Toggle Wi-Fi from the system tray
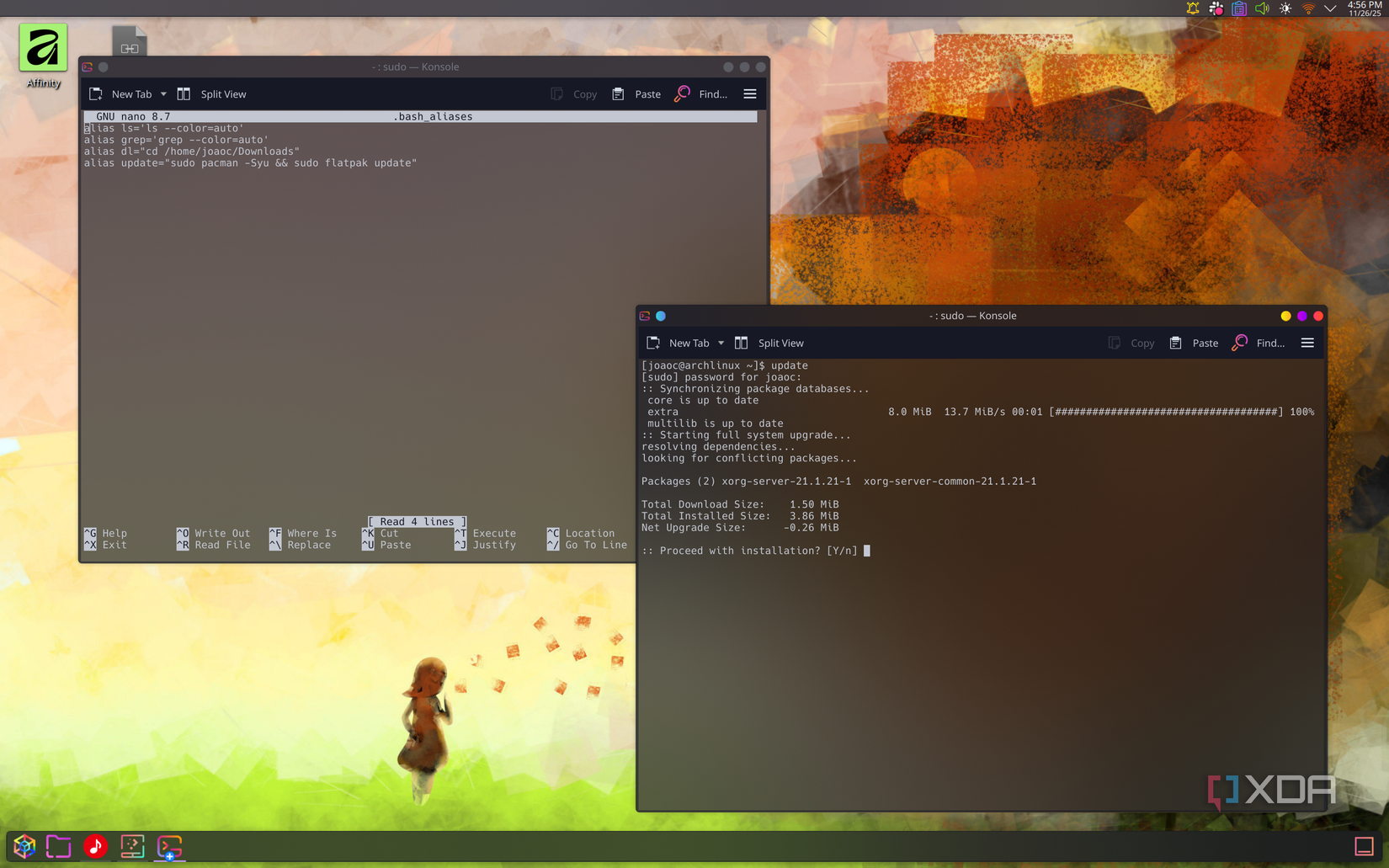 (x=1308, y=8)
